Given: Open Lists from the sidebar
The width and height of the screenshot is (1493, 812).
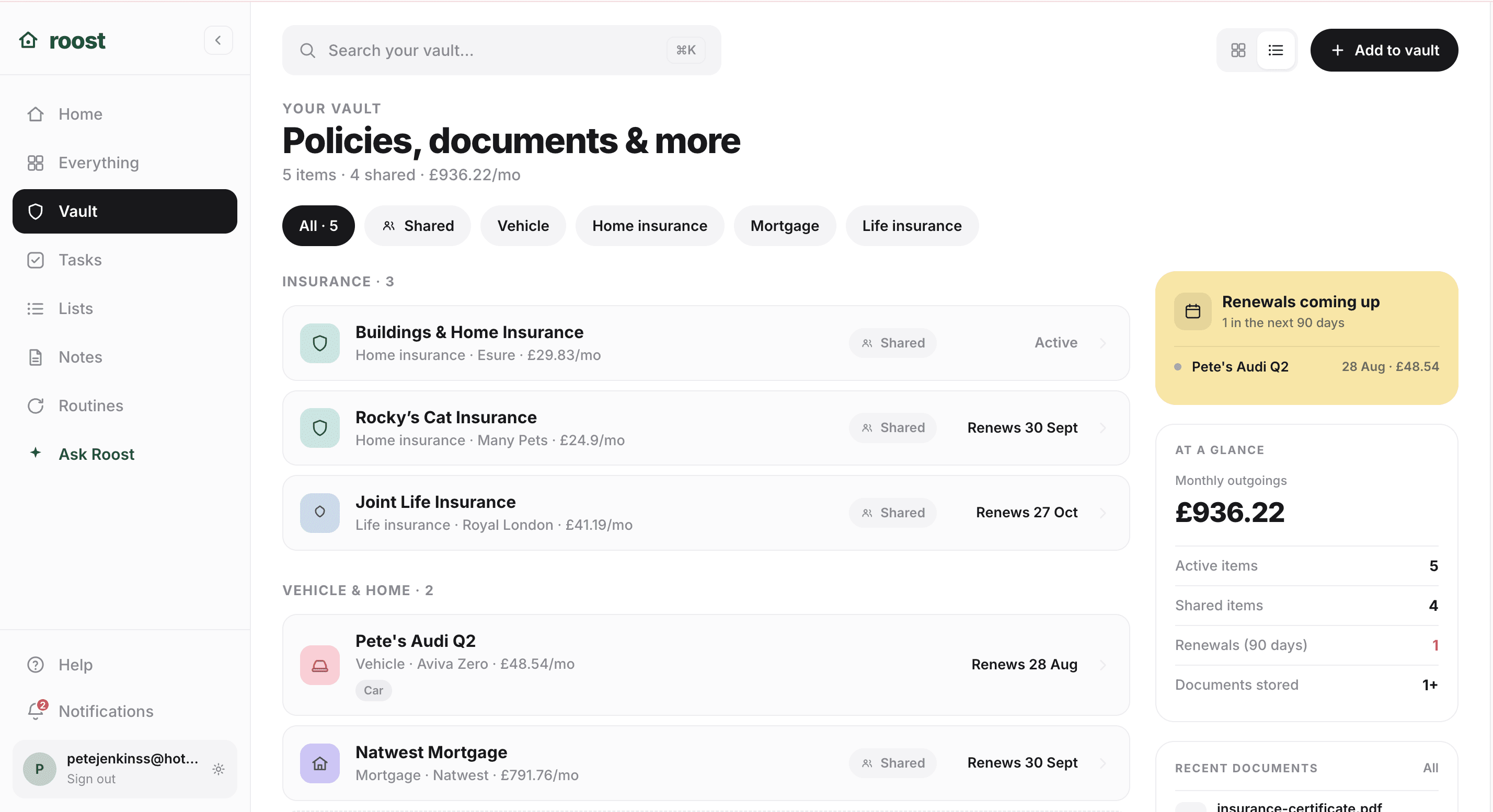Looking at the screenshot, I should tap(124, 309).
